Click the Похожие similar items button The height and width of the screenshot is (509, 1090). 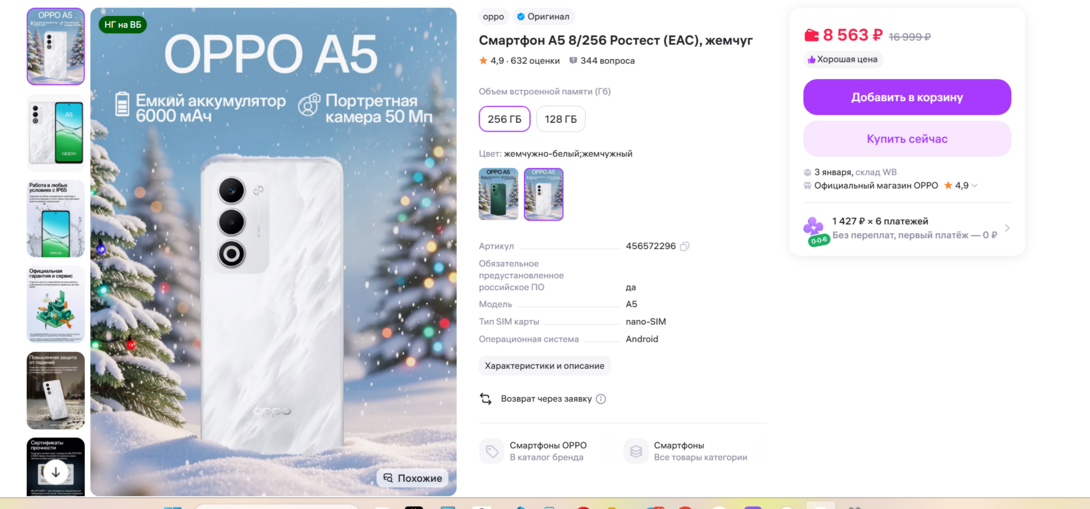412,478
